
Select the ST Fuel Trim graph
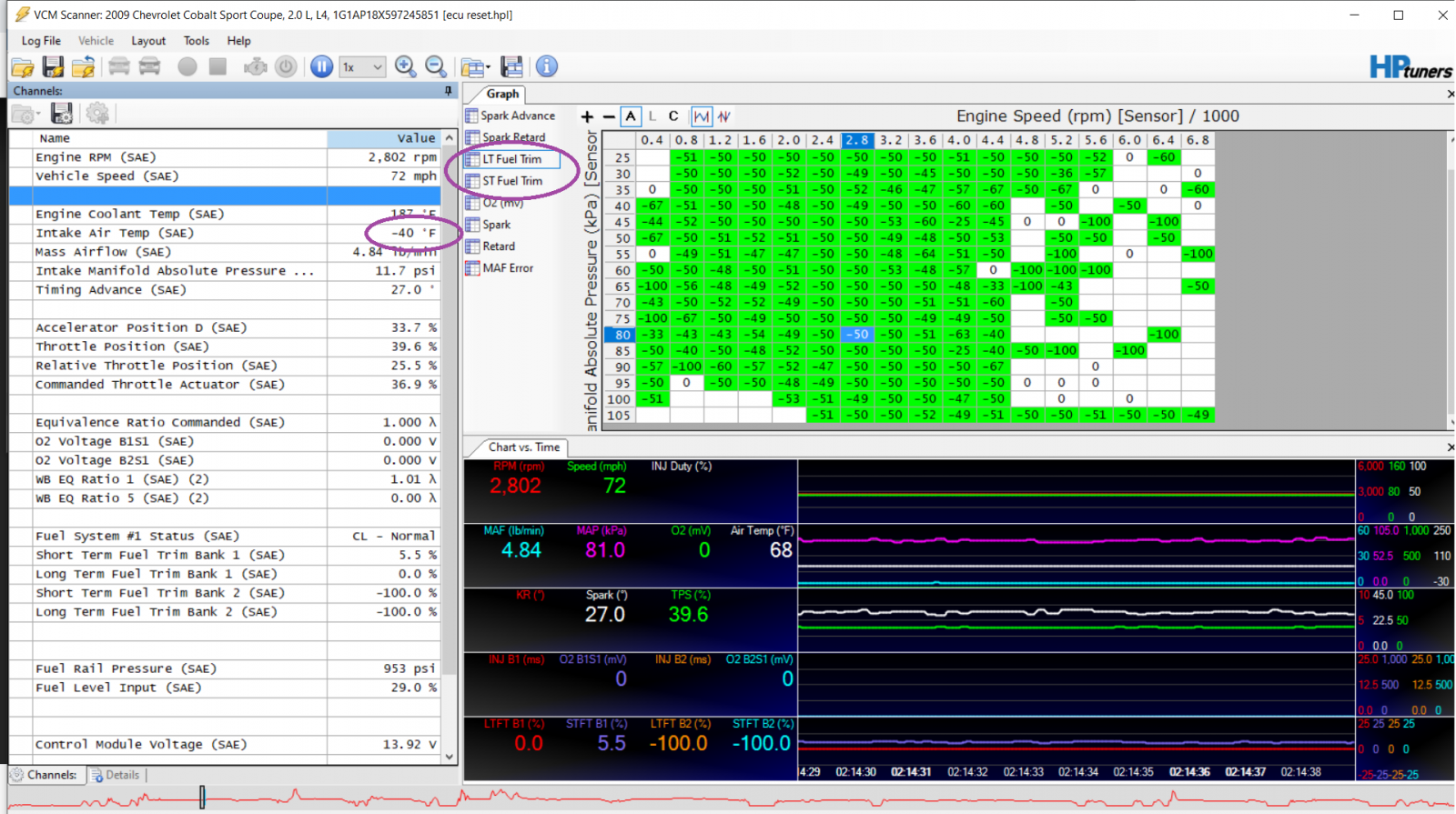504,181
